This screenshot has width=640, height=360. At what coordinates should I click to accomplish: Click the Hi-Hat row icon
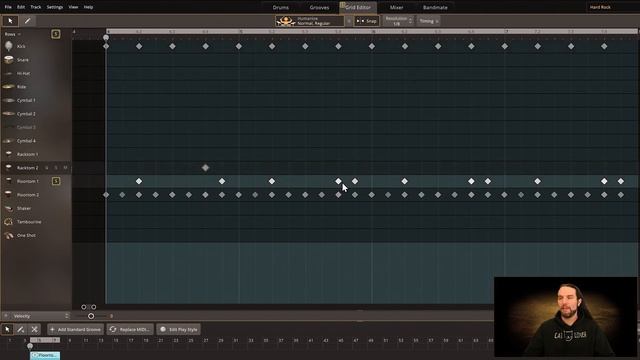pyautogui.click(x=9, y=73)
